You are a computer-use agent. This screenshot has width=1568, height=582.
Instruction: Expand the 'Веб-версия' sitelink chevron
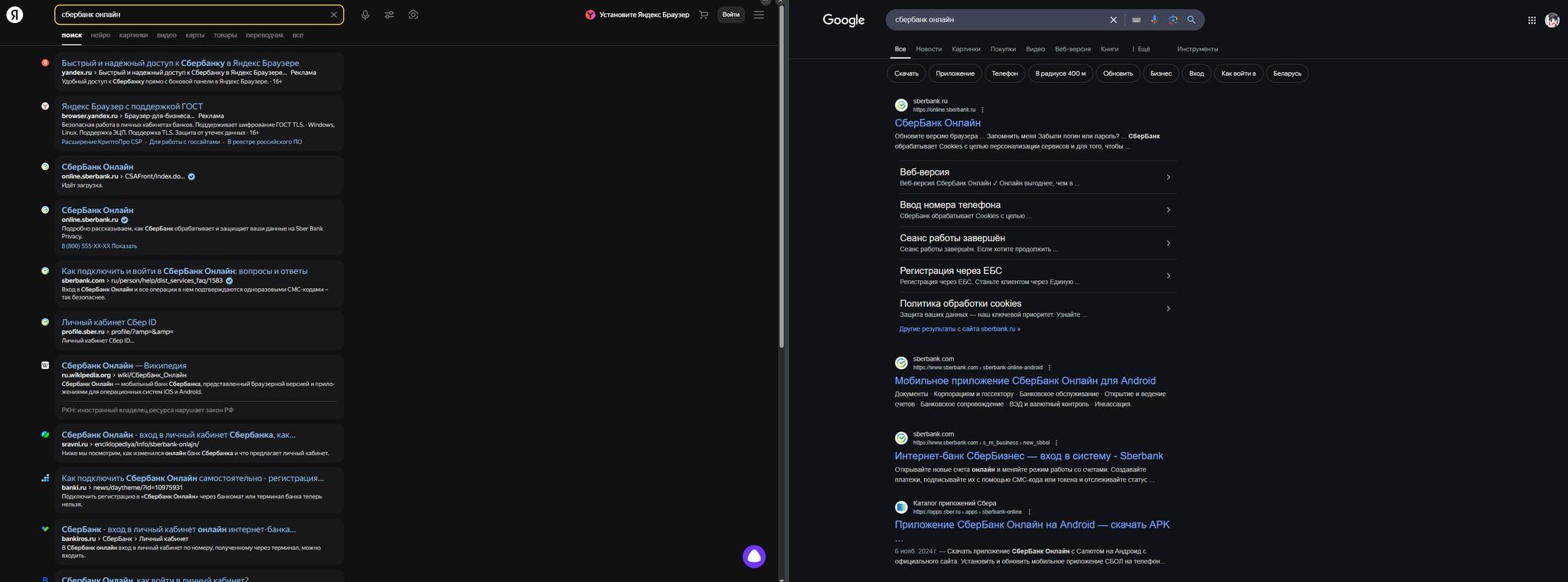click(x=1168, y=177)
